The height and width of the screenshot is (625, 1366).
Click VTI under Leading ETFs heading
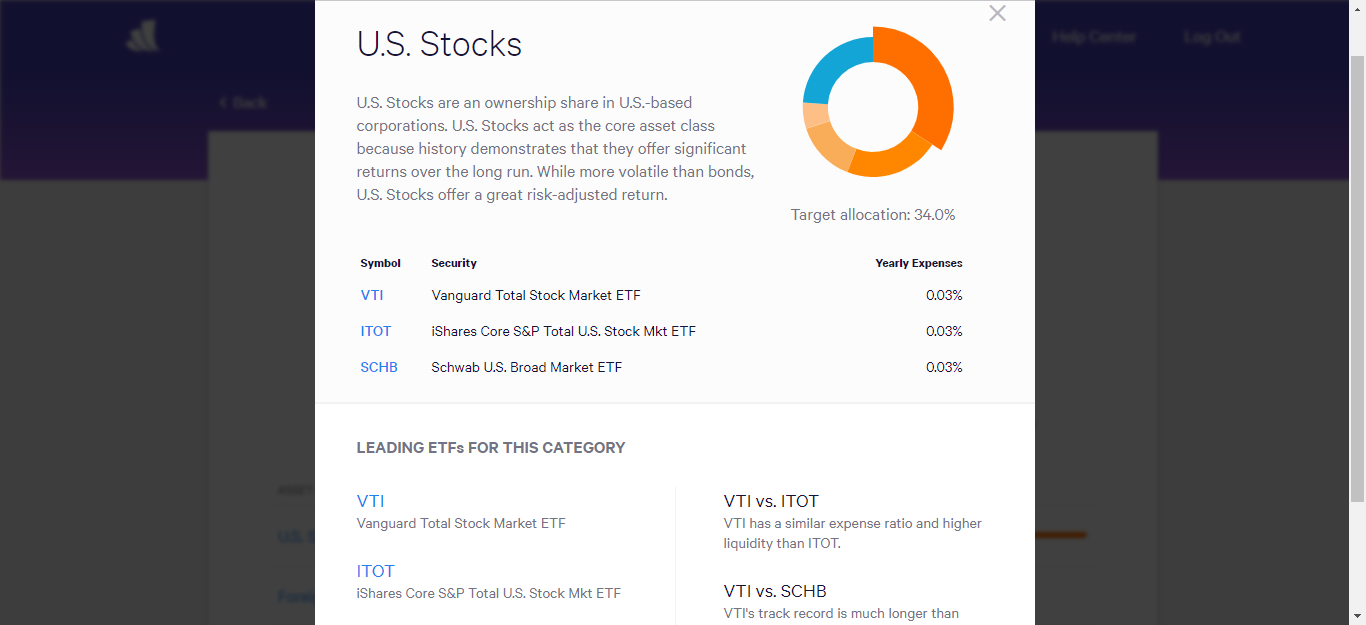[370, 501]
